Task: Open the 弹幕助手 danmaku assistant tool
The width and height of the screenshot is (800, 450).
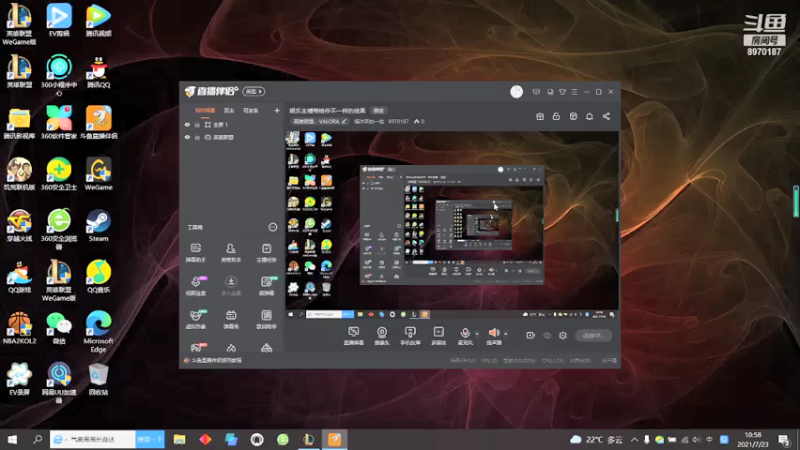Action: coord(196,253)
